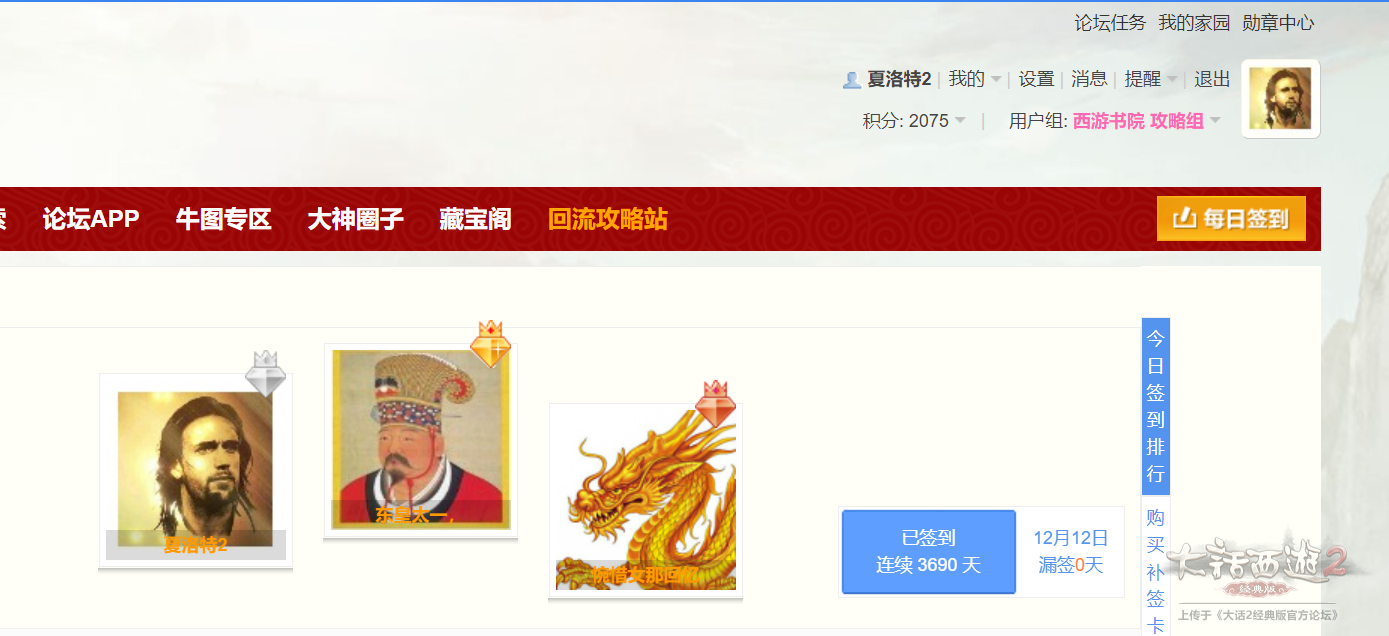
Task: Click the gold crown badge above 东皇太一
Action: point(491,344)
